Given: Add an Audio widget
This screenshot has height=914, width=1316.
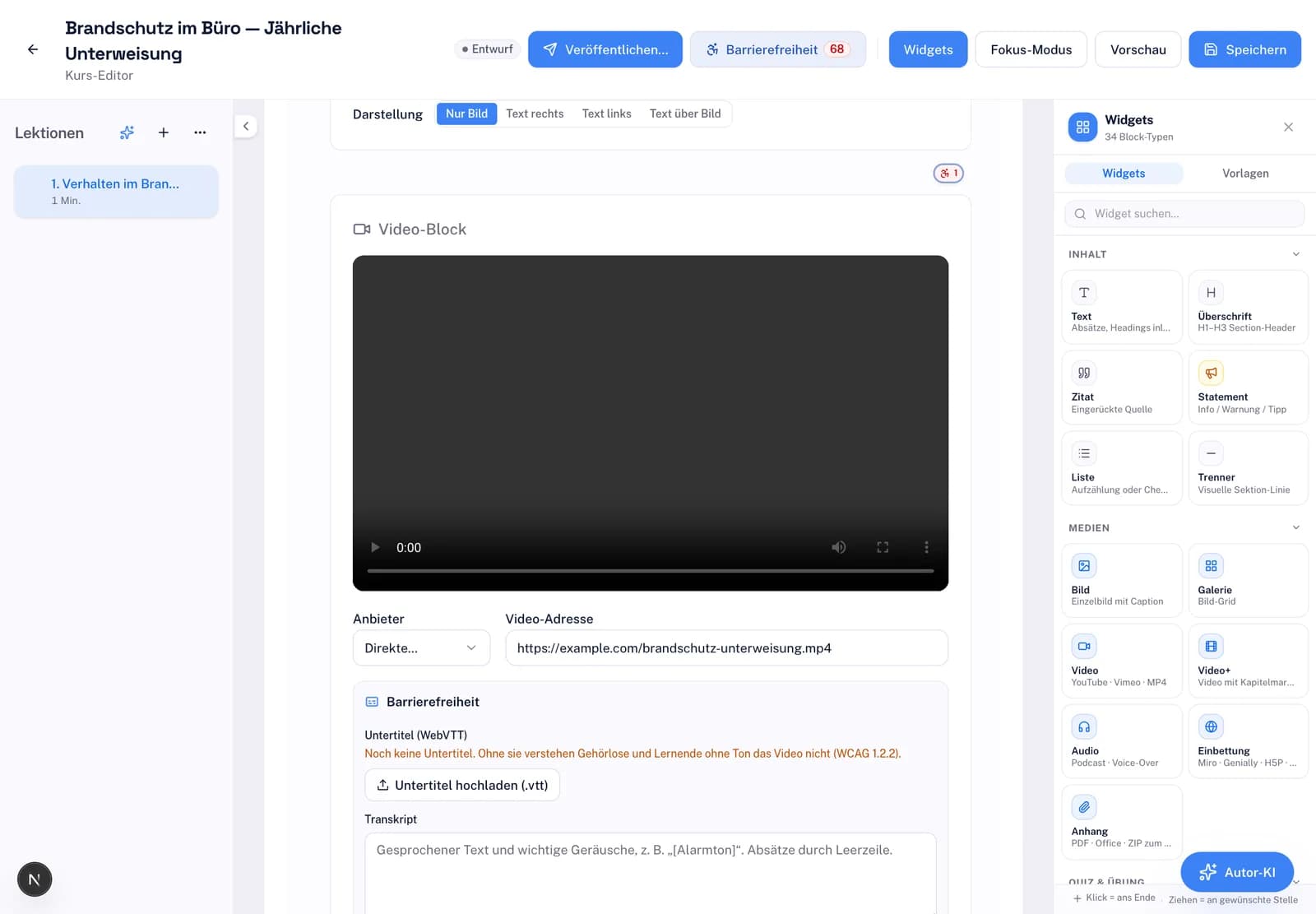Looking at the screenshot, I should pyautogui.click(x=1122, y=741).
